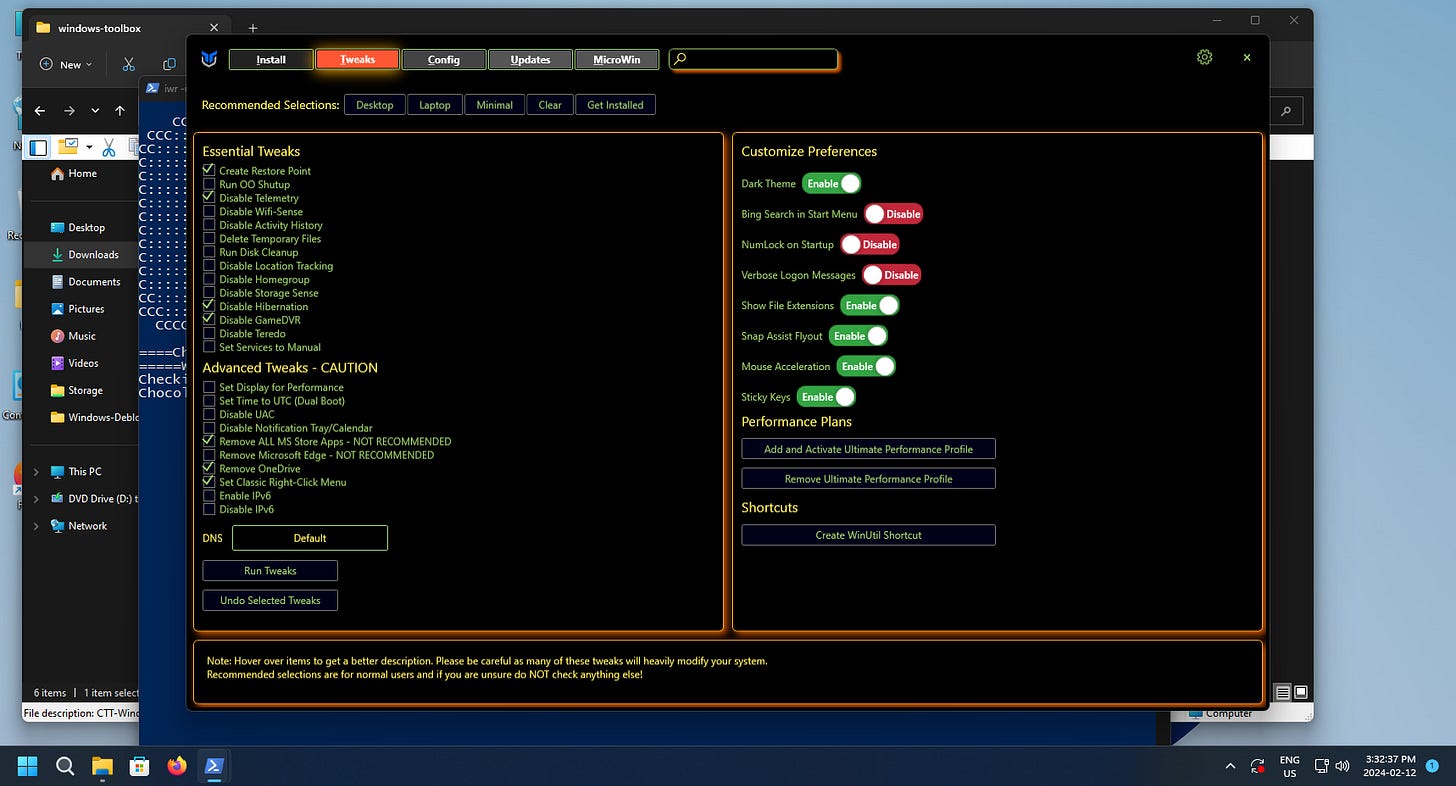1456x786 pixels.
Task: Go back in File Explorer
Action: click(x=40, y=111)
